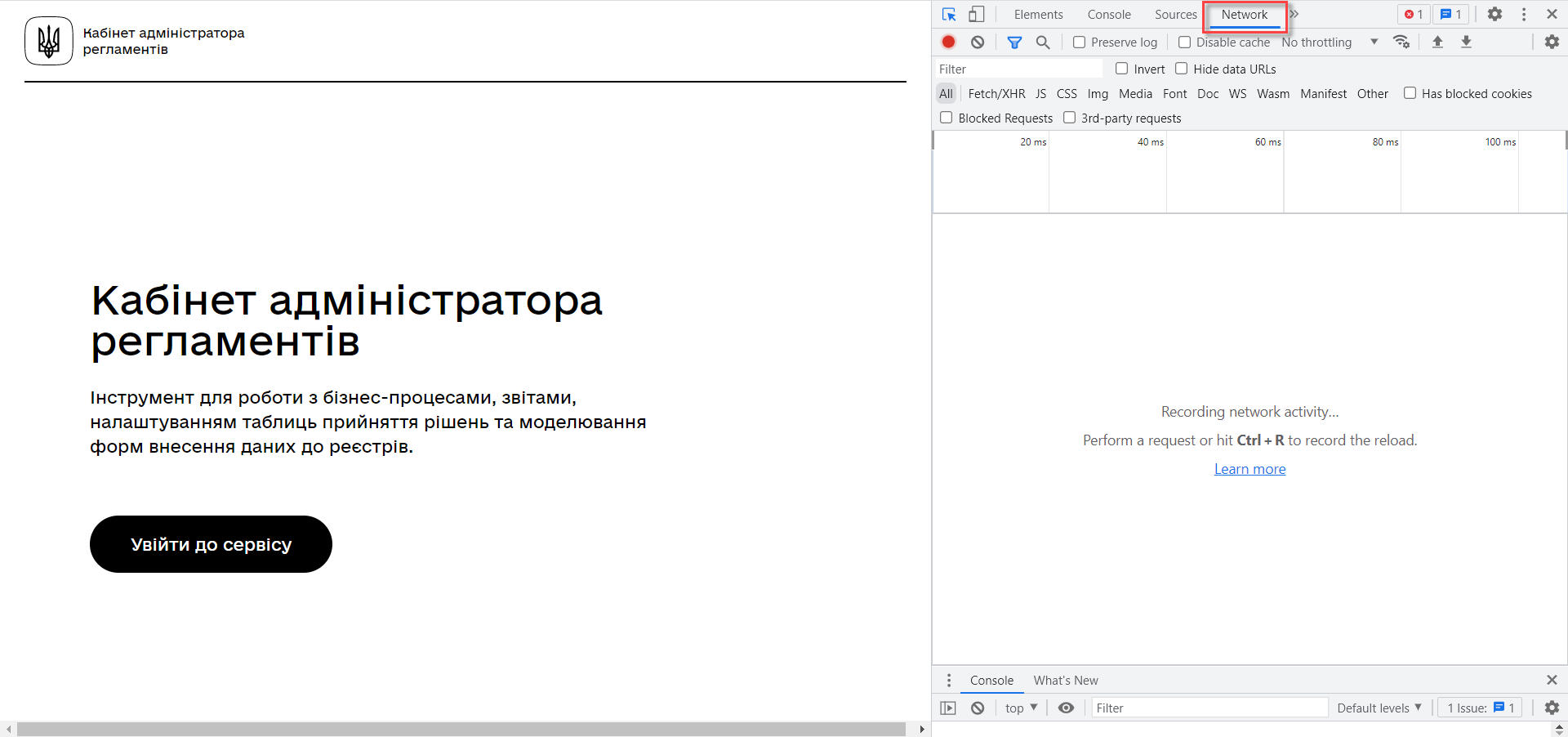Tick the Hide data URLs checkbox
The height and width of the screenshot is (737, 1568).
(1182, 69)
